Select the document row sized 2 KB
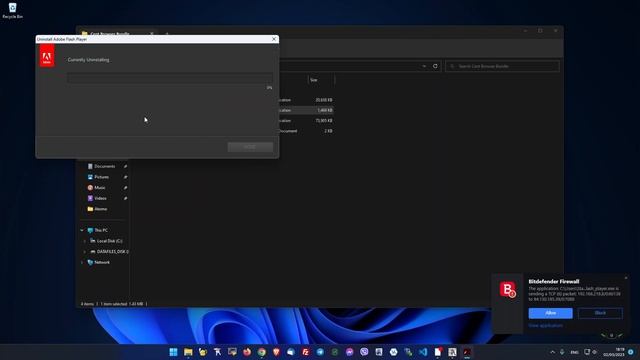Image resolution: width=640 pixels, height=360 pixels. 306,131
